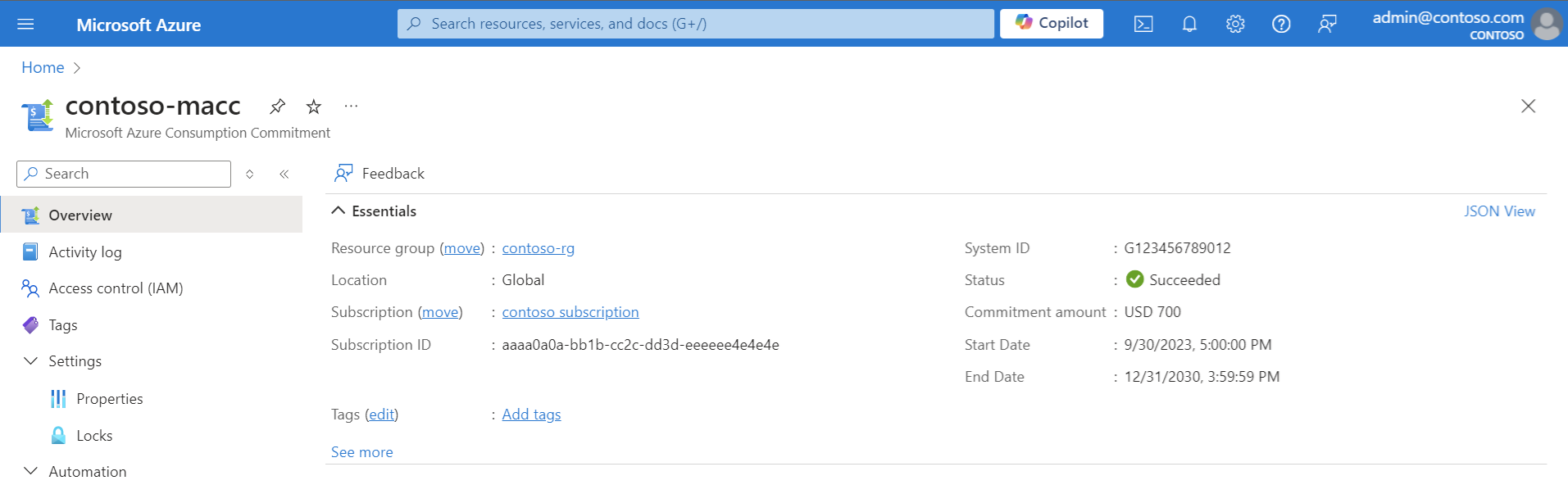
Task: Click the Succeeded status text
Action: point(1184,280)
